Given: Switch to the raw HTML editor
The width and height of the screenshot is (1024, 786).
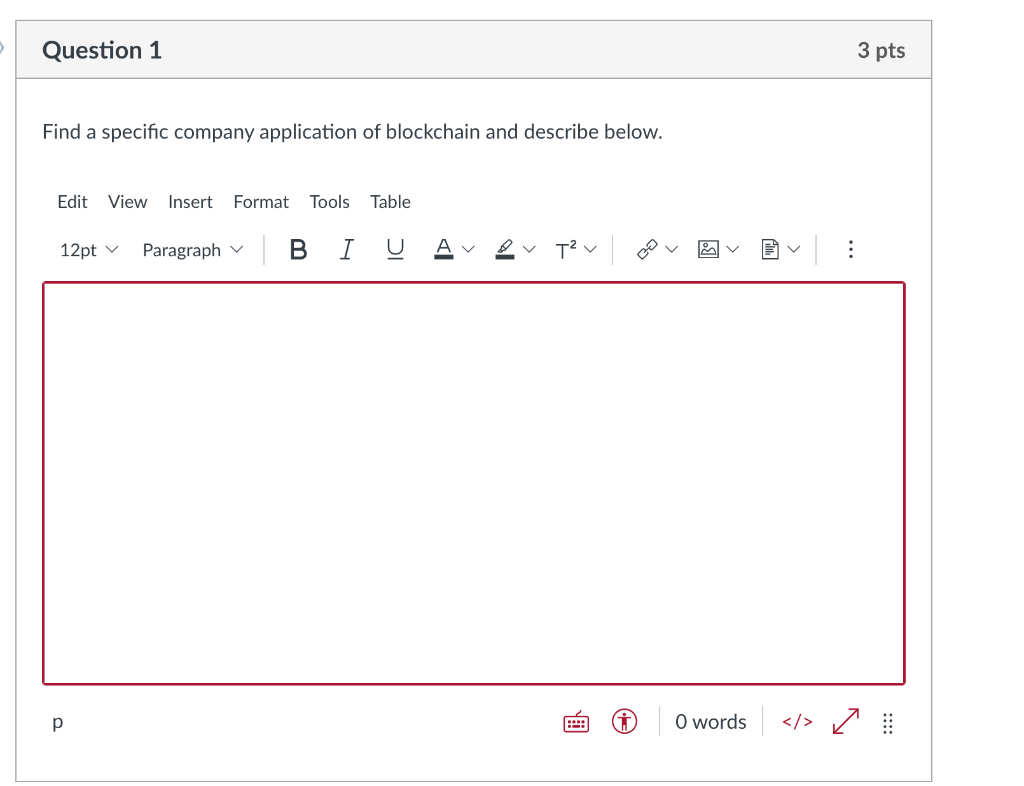Looking at the screenshot, I should point(796,721).
